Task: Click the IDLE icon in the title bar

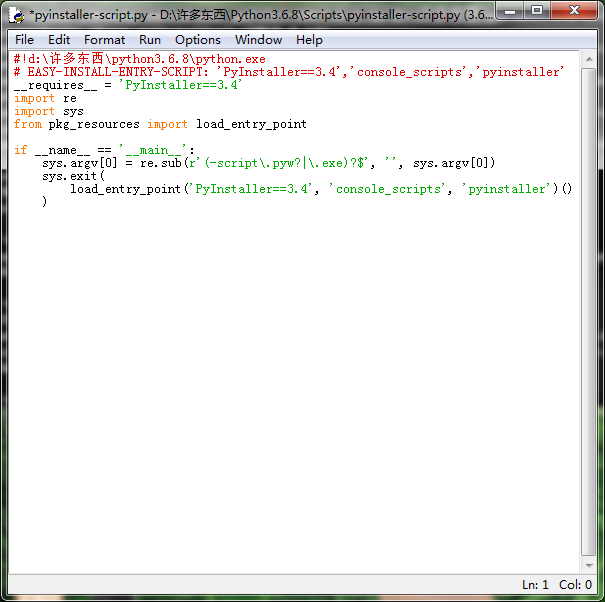Action: pyautogui.click(x=17, y=15)
